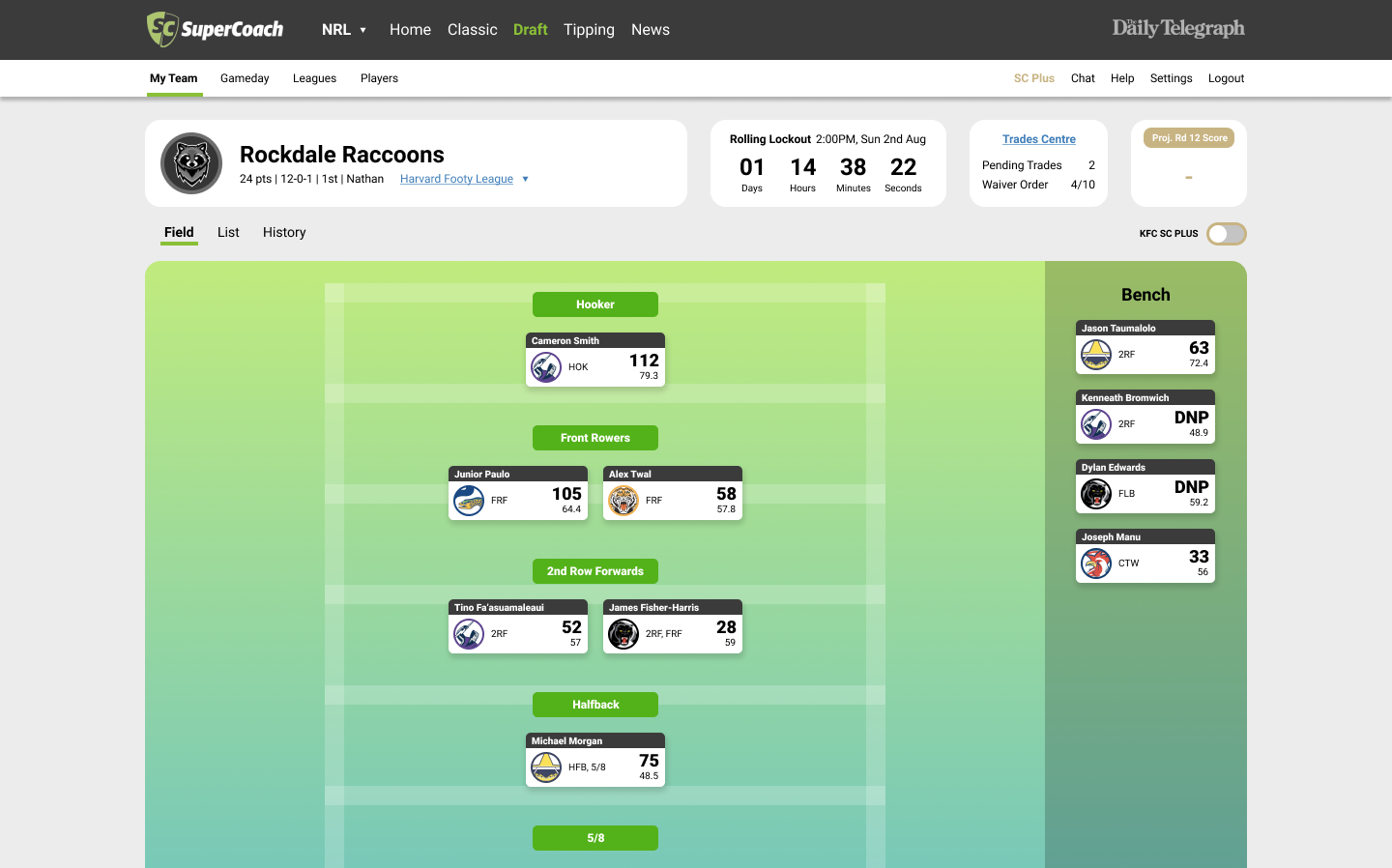Open the Players tab
This screenshot has height=868, width=1392.
379,78
